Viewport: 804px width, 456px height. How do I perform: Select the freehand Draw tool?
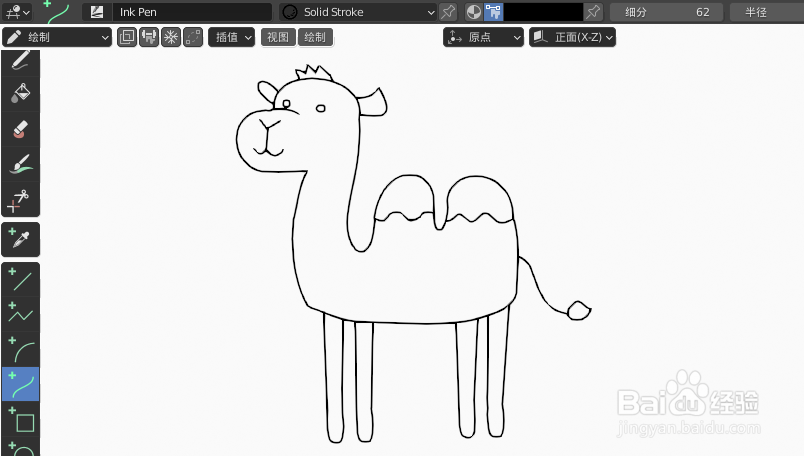point(21,62)
